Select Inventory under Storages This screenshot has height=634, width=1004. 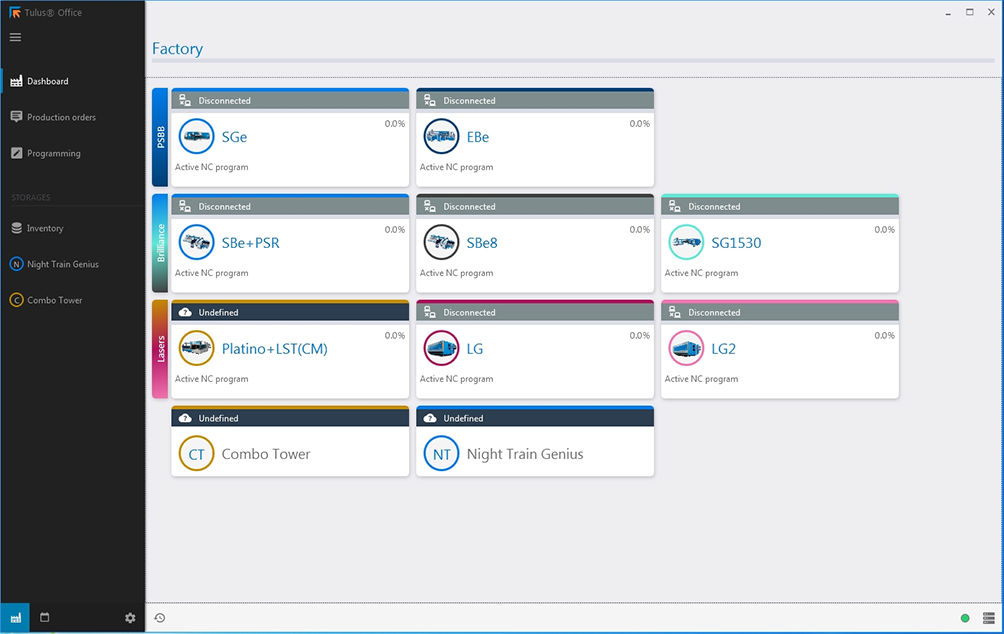pos(44,228)
